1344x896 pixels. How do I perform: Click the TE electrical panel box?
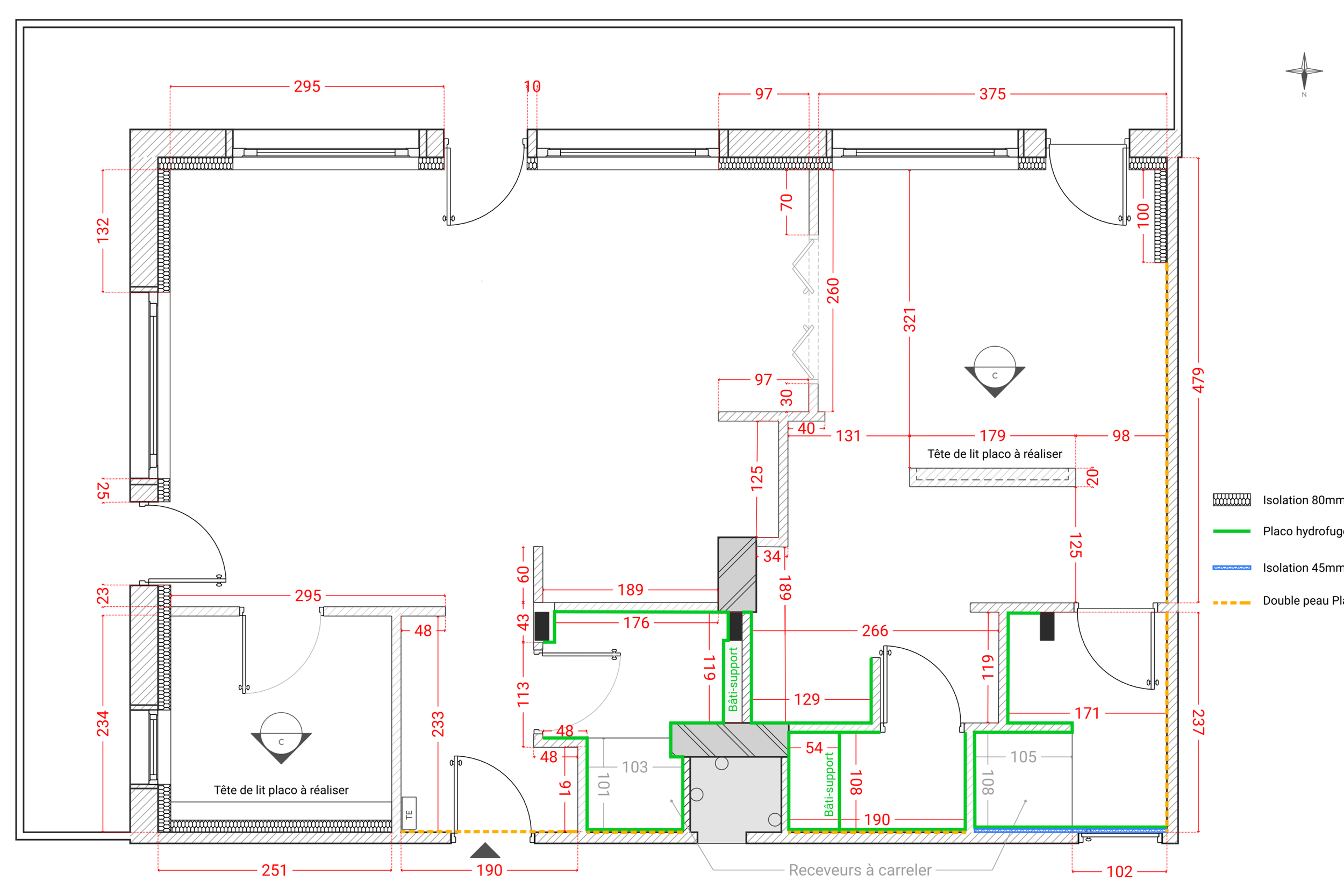(409, 813)
